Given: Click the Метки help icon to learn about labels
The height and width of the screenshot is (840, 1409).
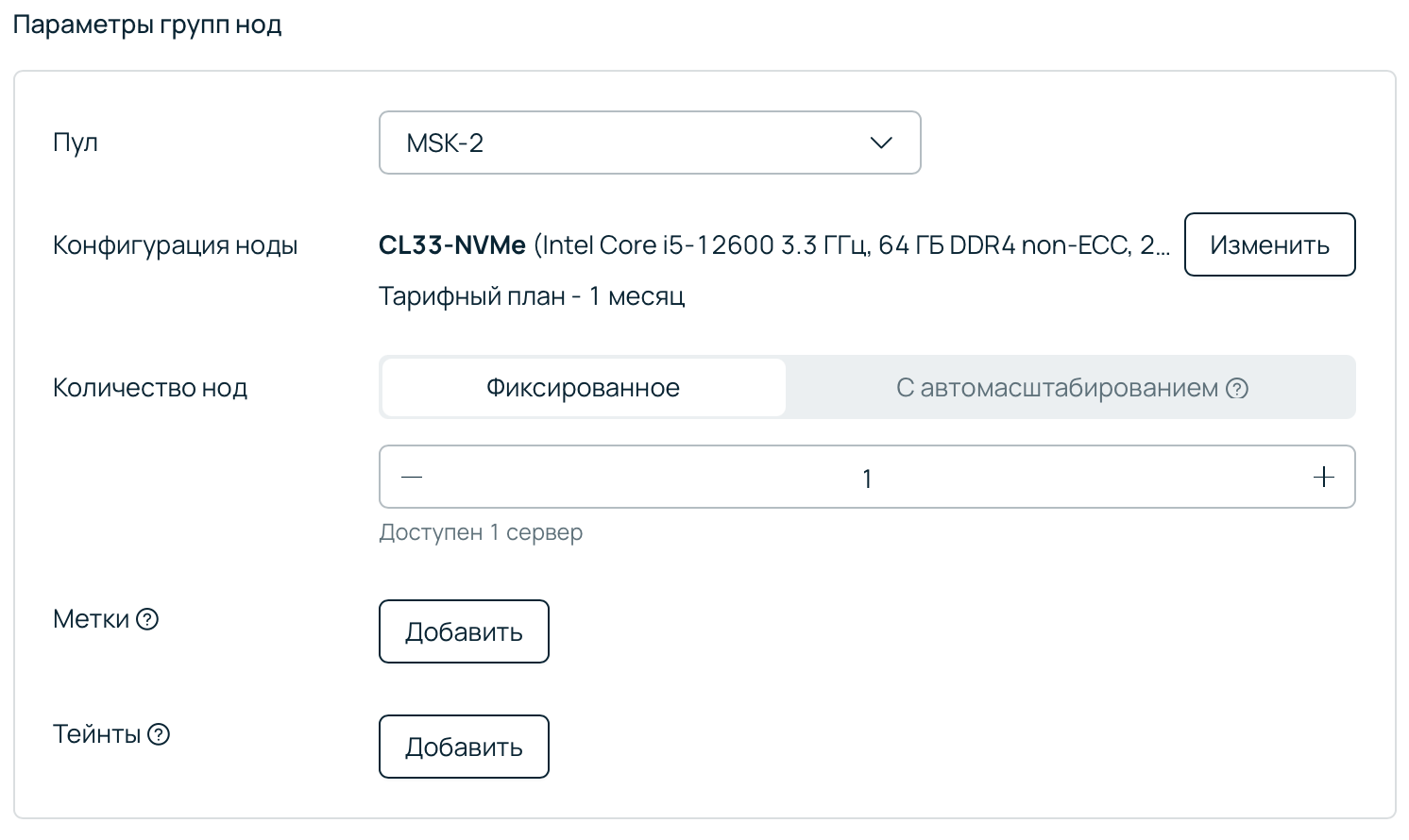Looking at the screenshot, I should pyautogui.click(x=148, y=619).
